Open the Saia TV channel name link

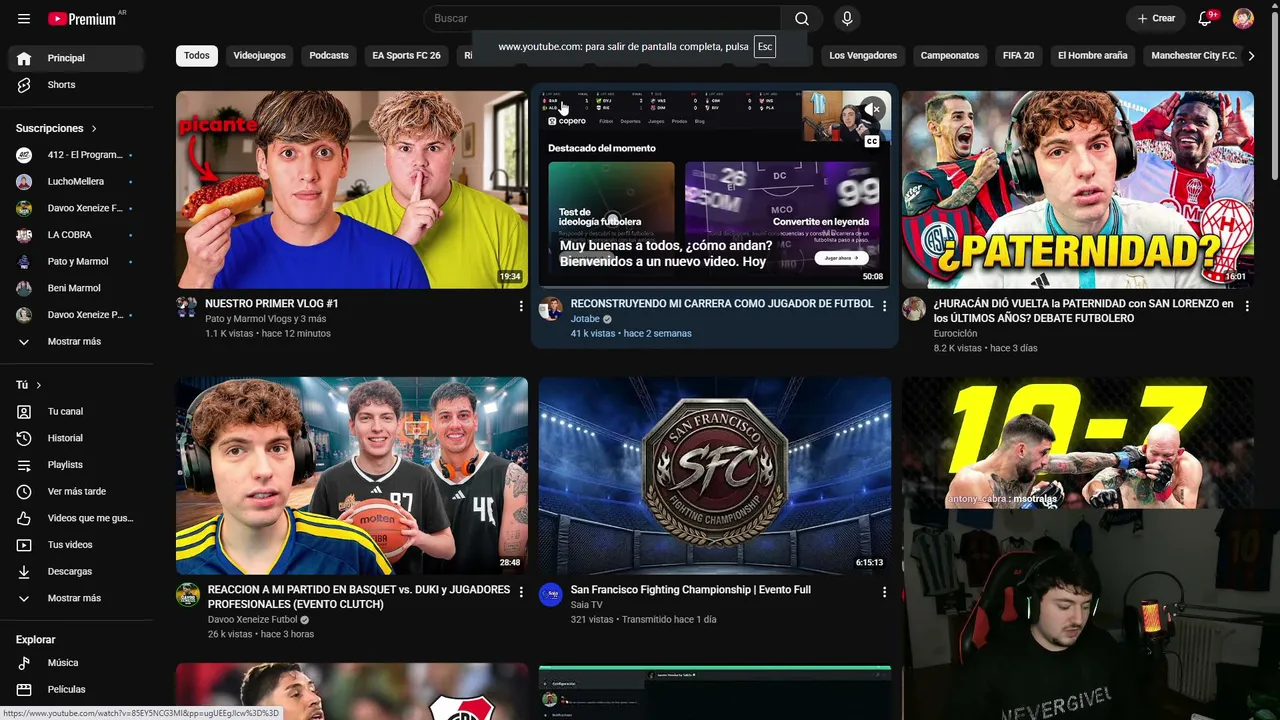(x=587, y=605)
